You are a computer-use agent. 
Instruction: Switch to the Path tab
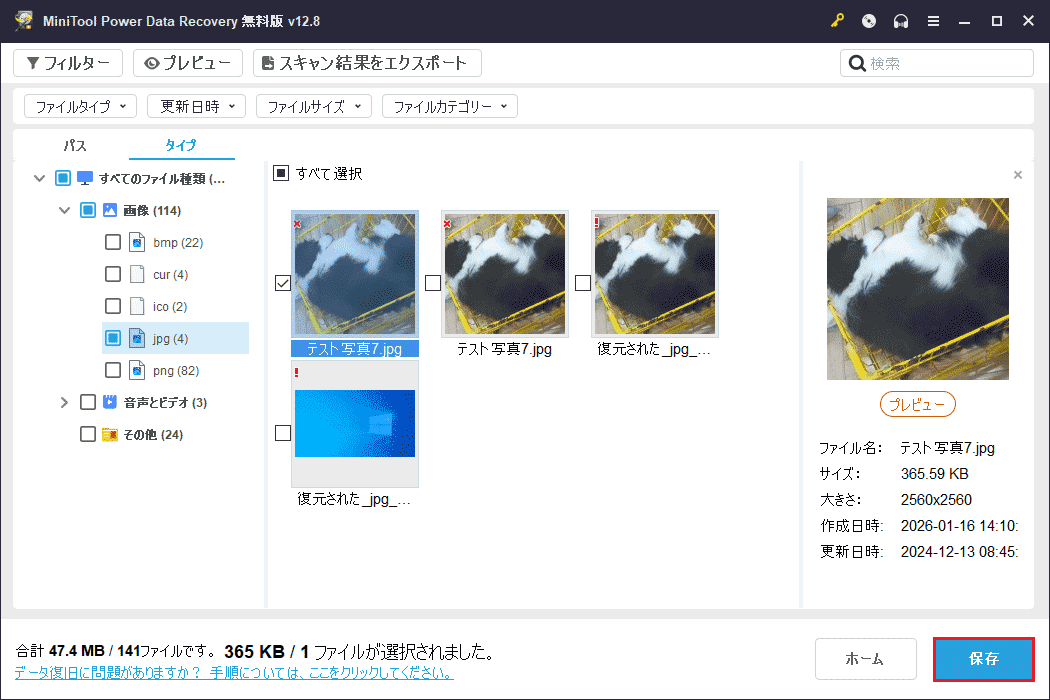click(x=74, y=144)
